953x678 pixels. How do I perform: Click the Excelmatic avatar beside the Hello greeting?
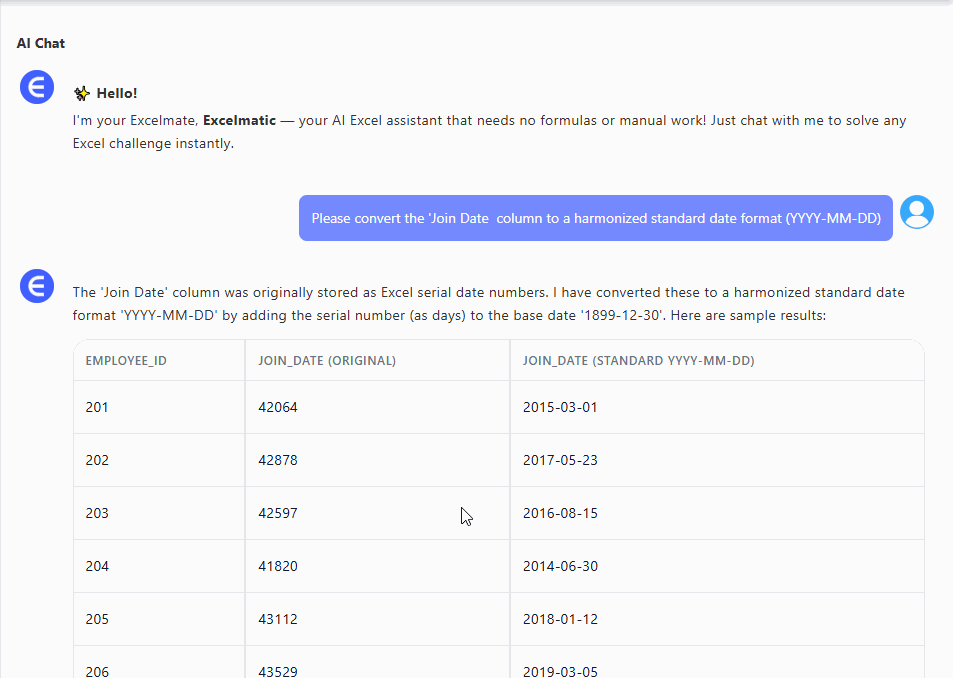(37, 87)
